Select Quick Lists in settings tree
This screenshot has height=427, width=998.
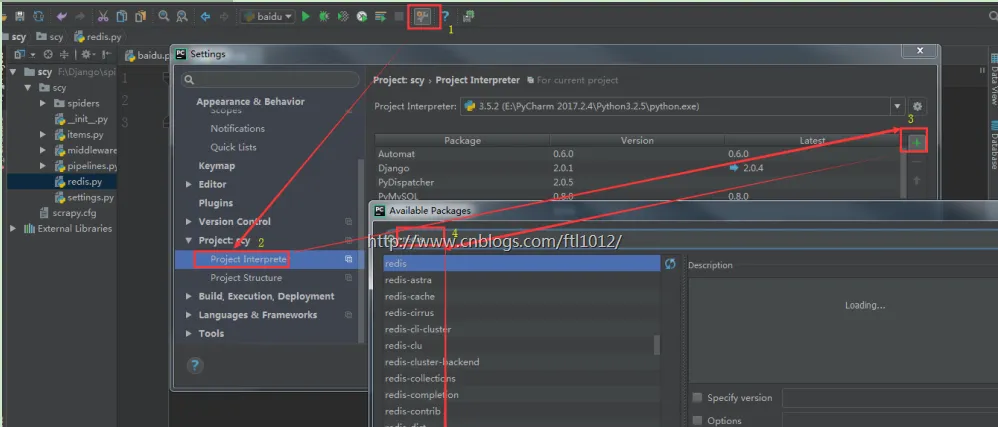[x=234, y=147]
